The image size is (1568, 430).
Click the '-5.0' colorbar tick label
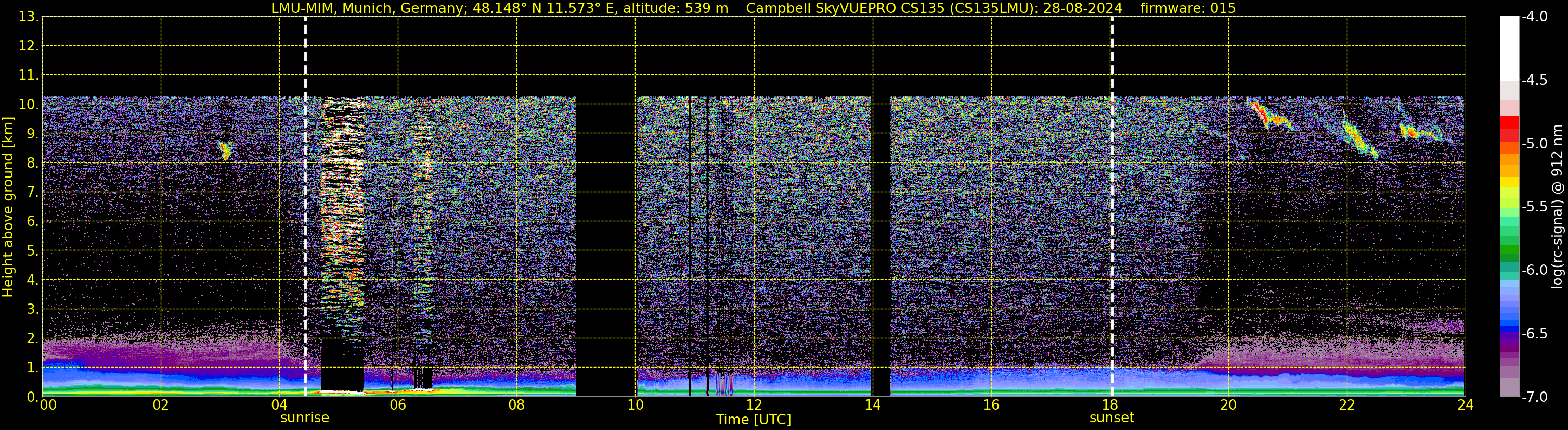1534,144
